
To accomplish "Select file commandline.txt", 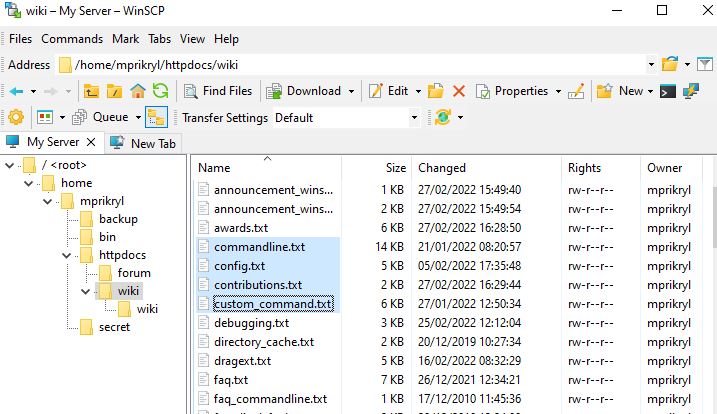I will pyautogui.click(x=259, y=247).
